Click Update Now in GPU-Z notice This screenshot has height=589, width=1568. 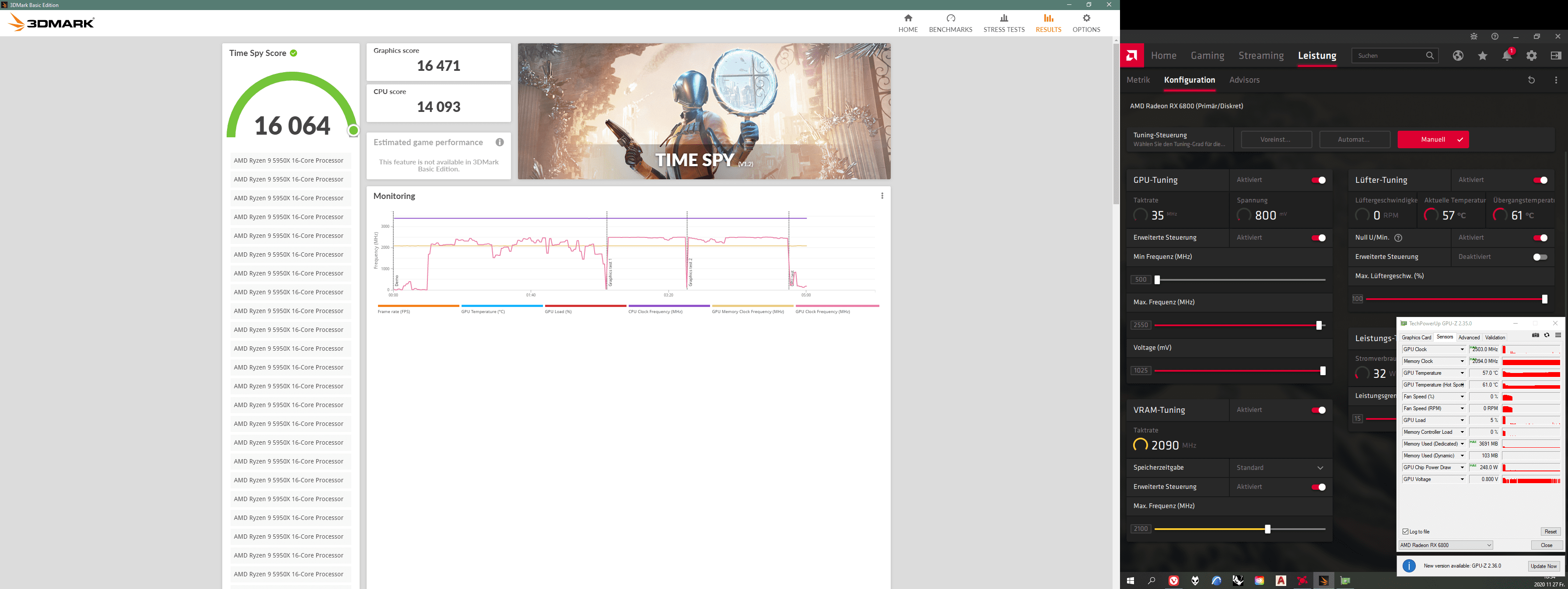(x=1543, y=566)
